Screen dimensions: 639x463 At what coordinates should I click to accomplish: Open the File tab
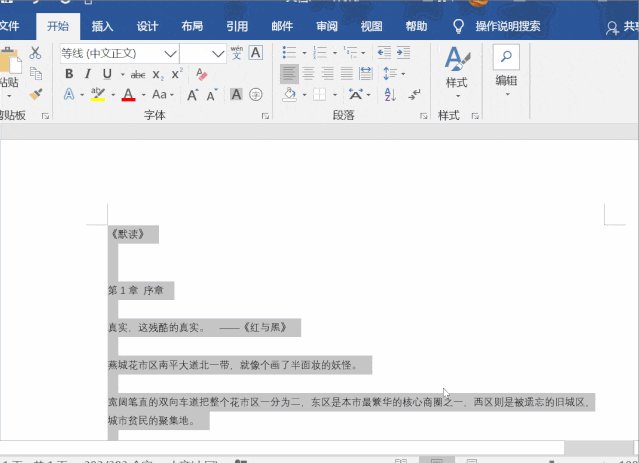click(x=10, y=26)
